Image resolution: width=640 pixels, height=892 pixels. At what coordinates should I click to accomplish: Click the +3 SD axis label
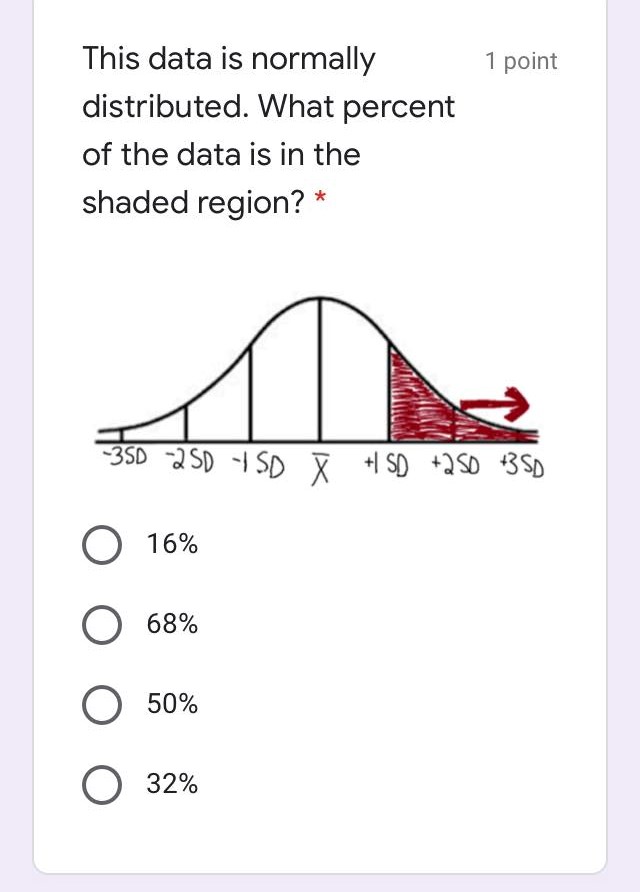pos(520,468)
